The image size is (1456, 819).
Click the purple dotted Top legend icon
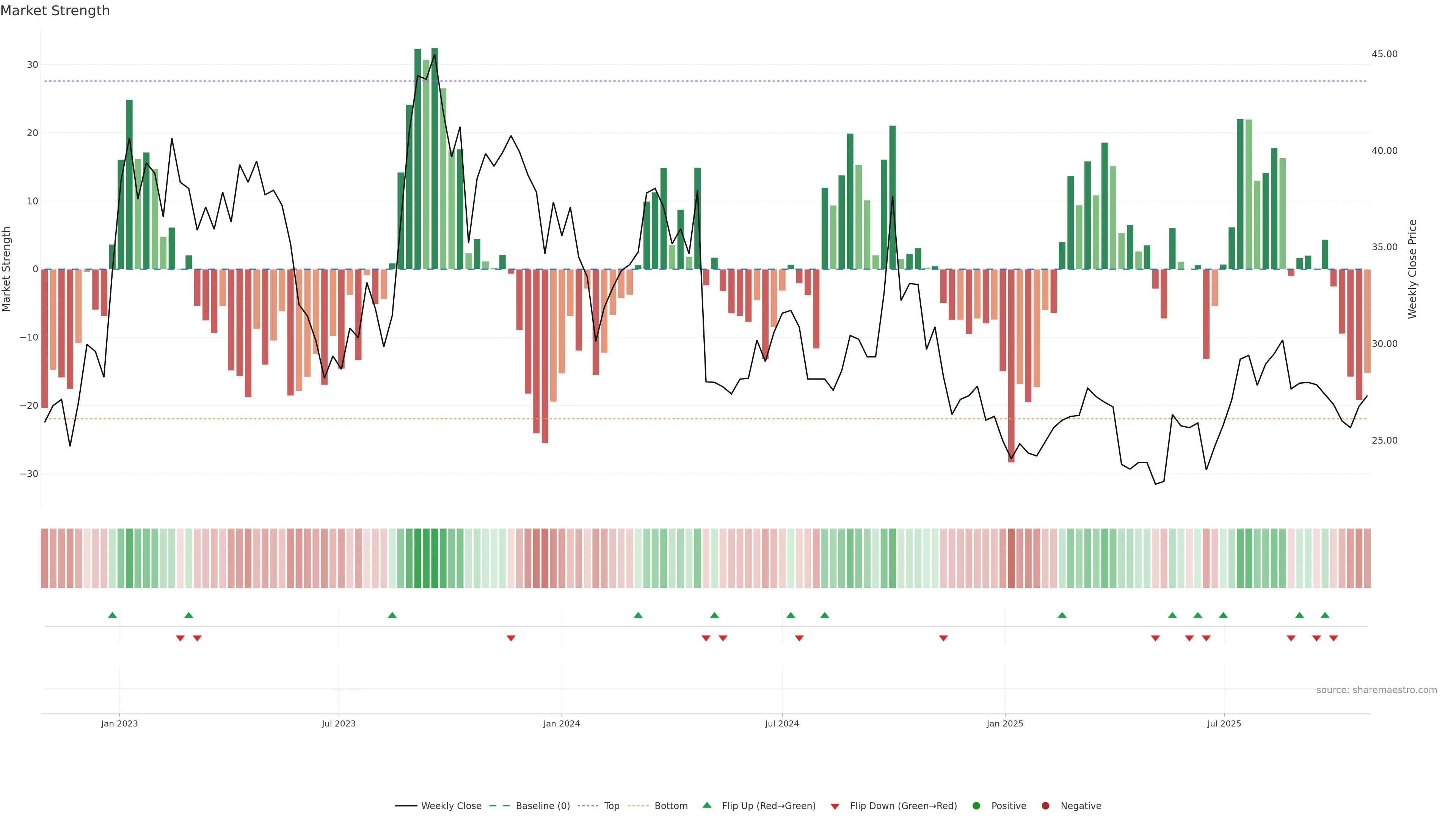pos(588,805)
